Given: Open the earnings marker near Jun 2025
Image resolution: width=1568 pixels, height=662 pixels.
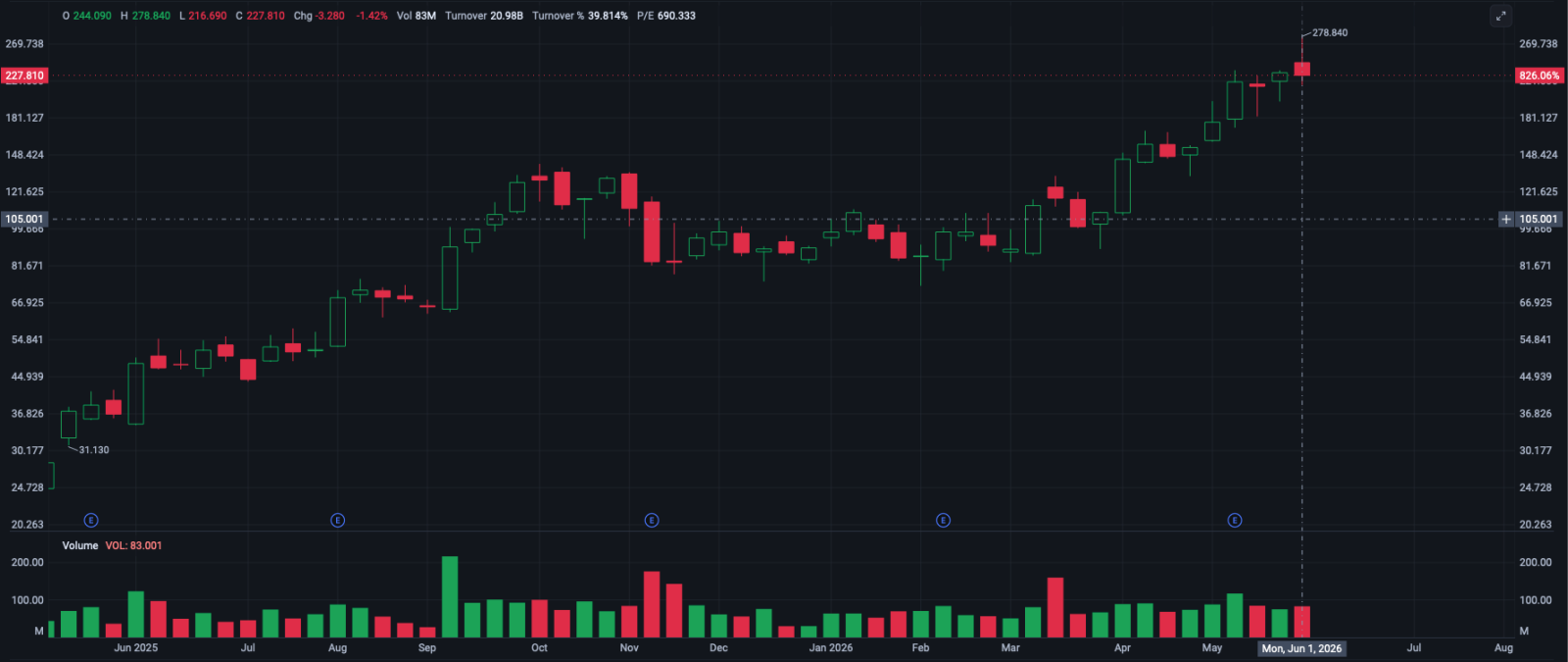Looking at the screenshot, I should tap(91, 520).
